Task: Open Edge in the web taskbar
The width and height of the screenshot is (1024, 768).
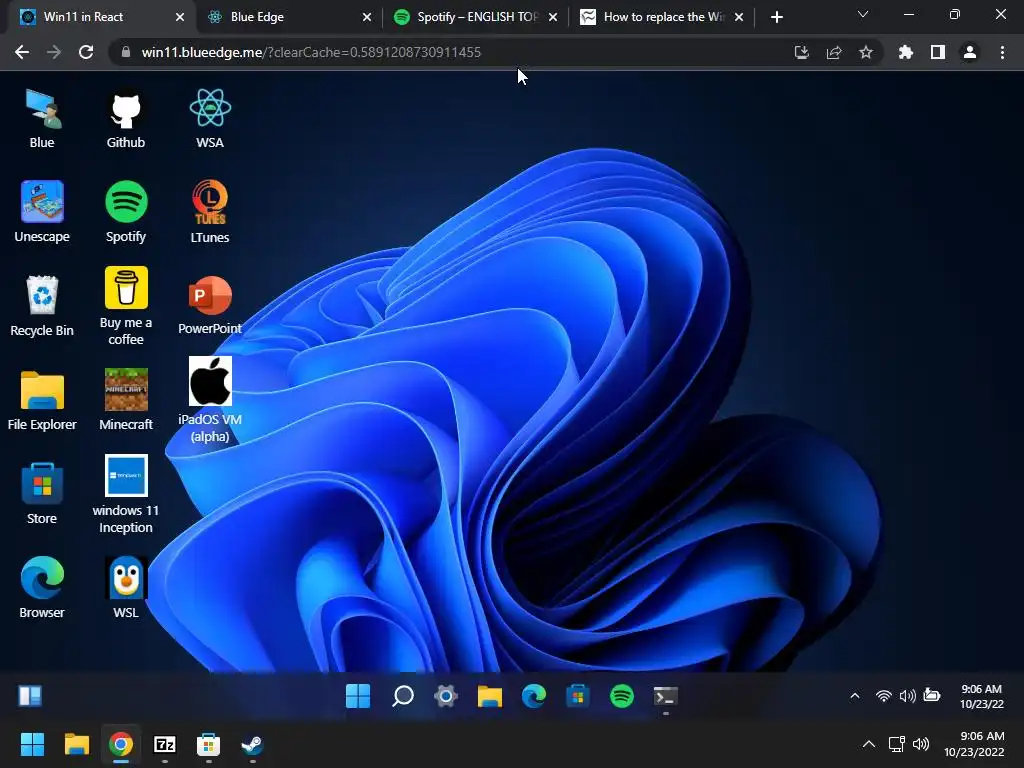Action: pyautogui.click(x=534, y=696)
